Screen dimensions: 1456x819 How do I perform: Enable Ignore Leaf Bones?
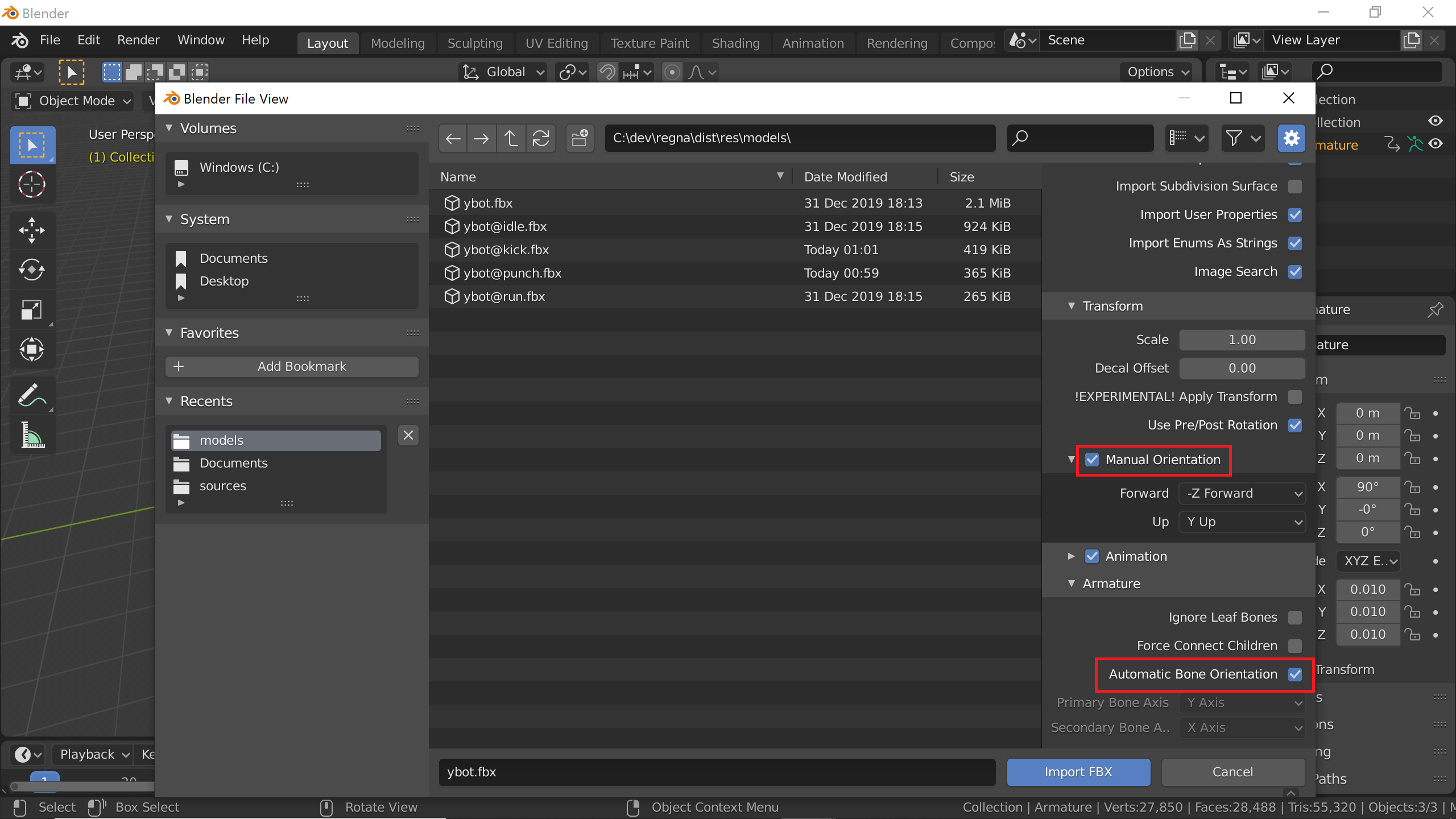click(1295, 618)
